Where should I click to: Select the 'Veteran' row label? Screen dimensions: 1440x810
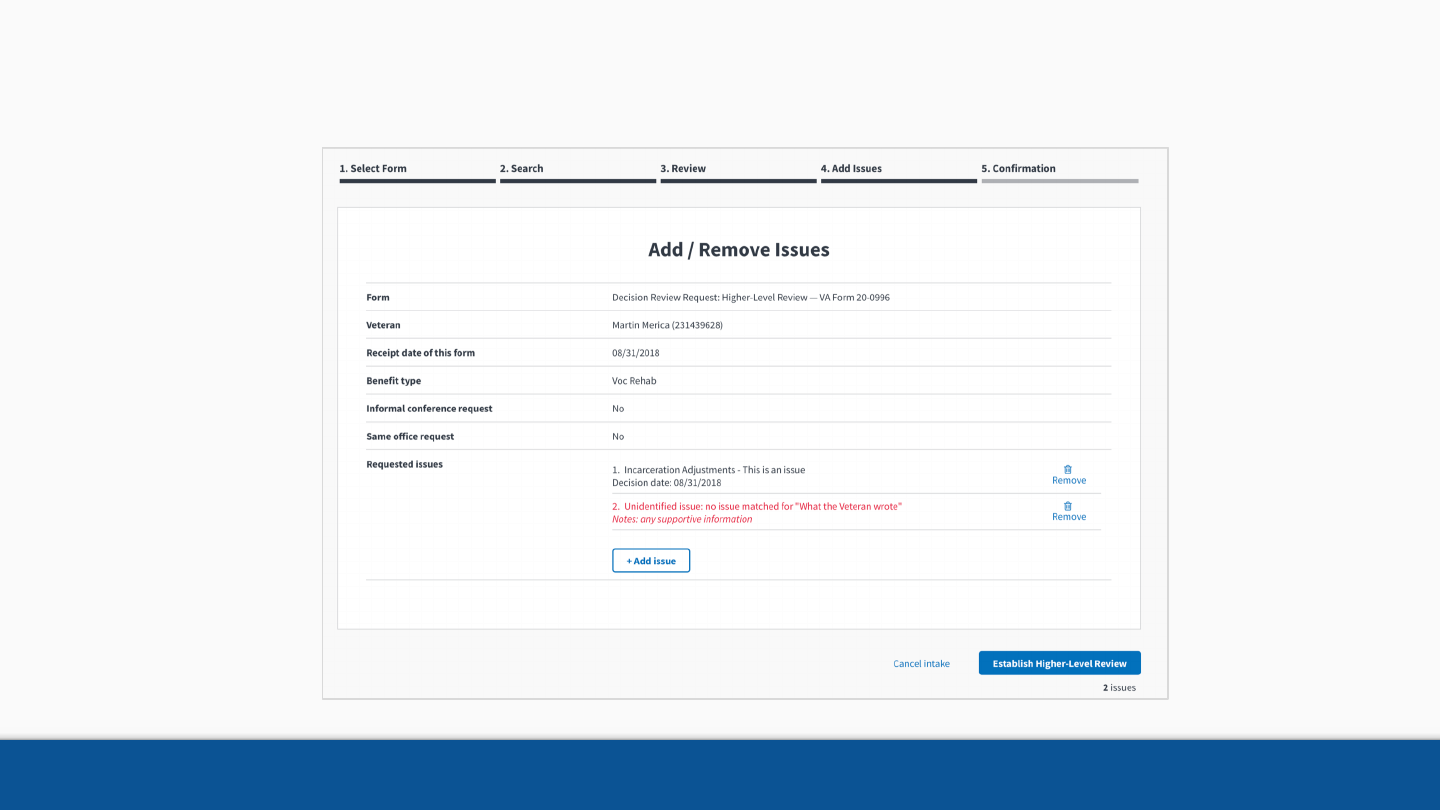tap(383, 326)
